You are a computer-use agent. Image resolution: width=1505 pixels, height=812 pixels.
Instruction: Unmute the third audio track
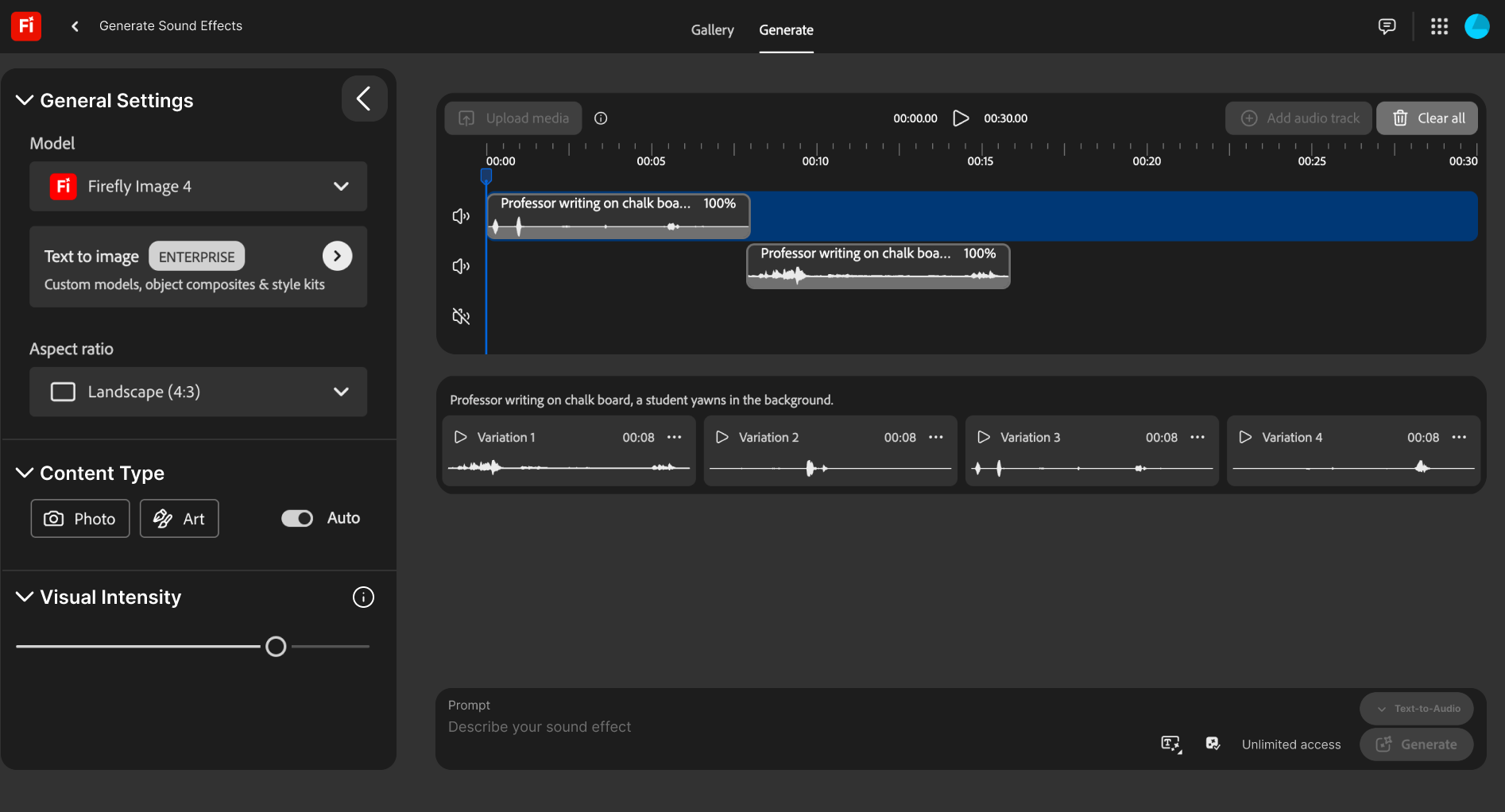pos(460,316)
